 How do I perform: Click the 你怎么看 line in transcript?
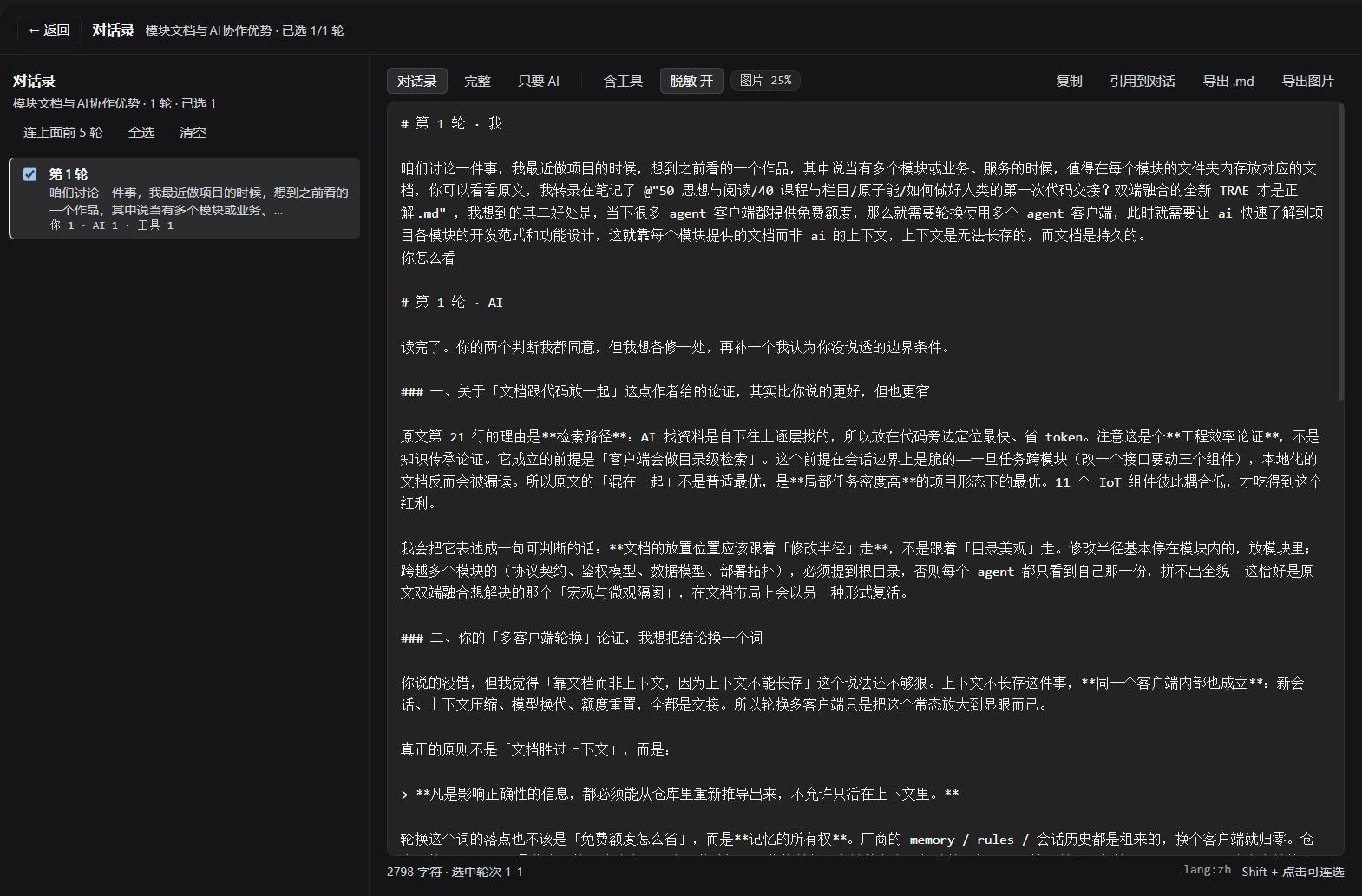coord(428,258)
